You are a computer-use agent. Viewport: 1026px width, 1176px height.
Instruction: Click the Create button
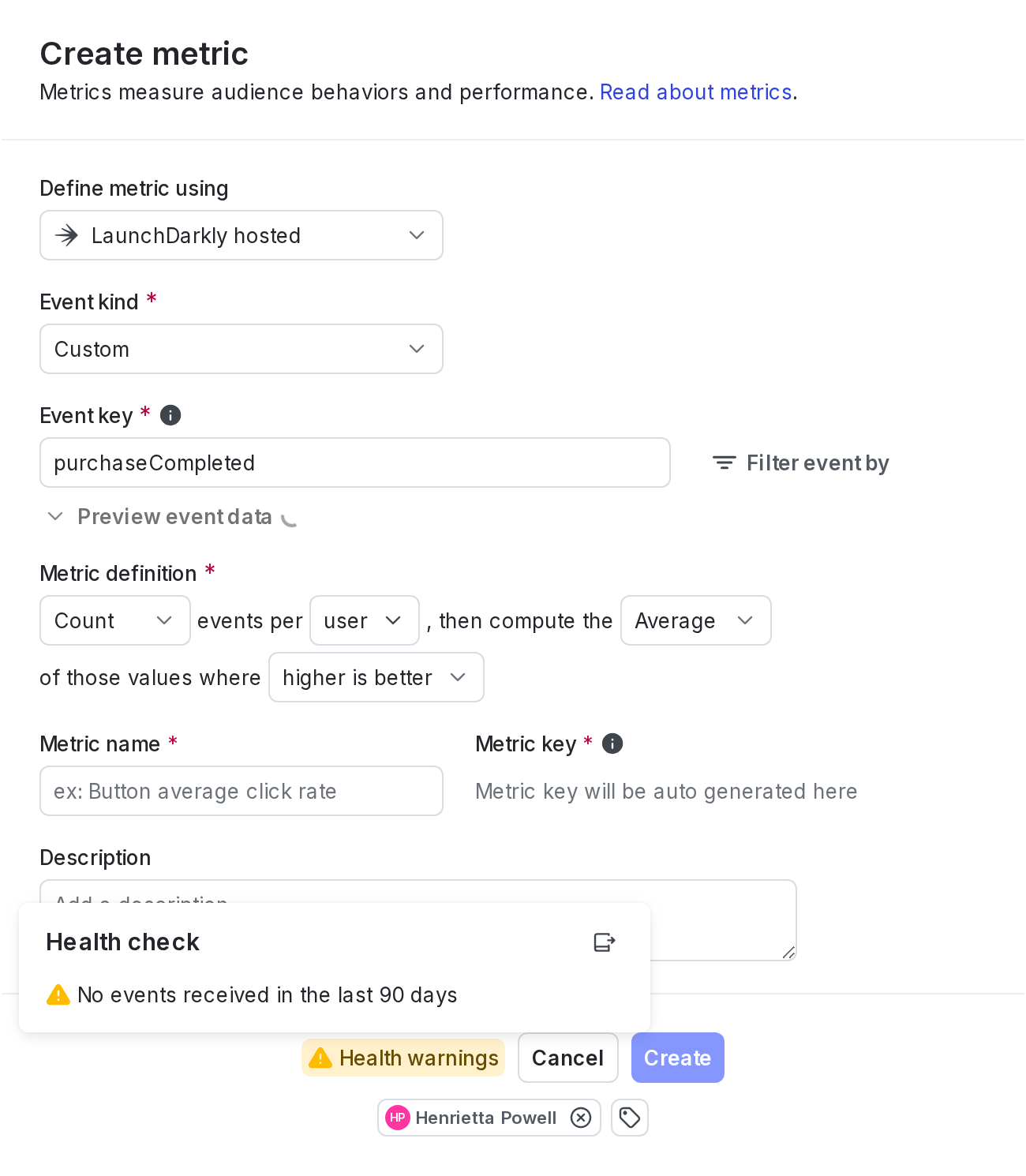(x=678, y=1058)
